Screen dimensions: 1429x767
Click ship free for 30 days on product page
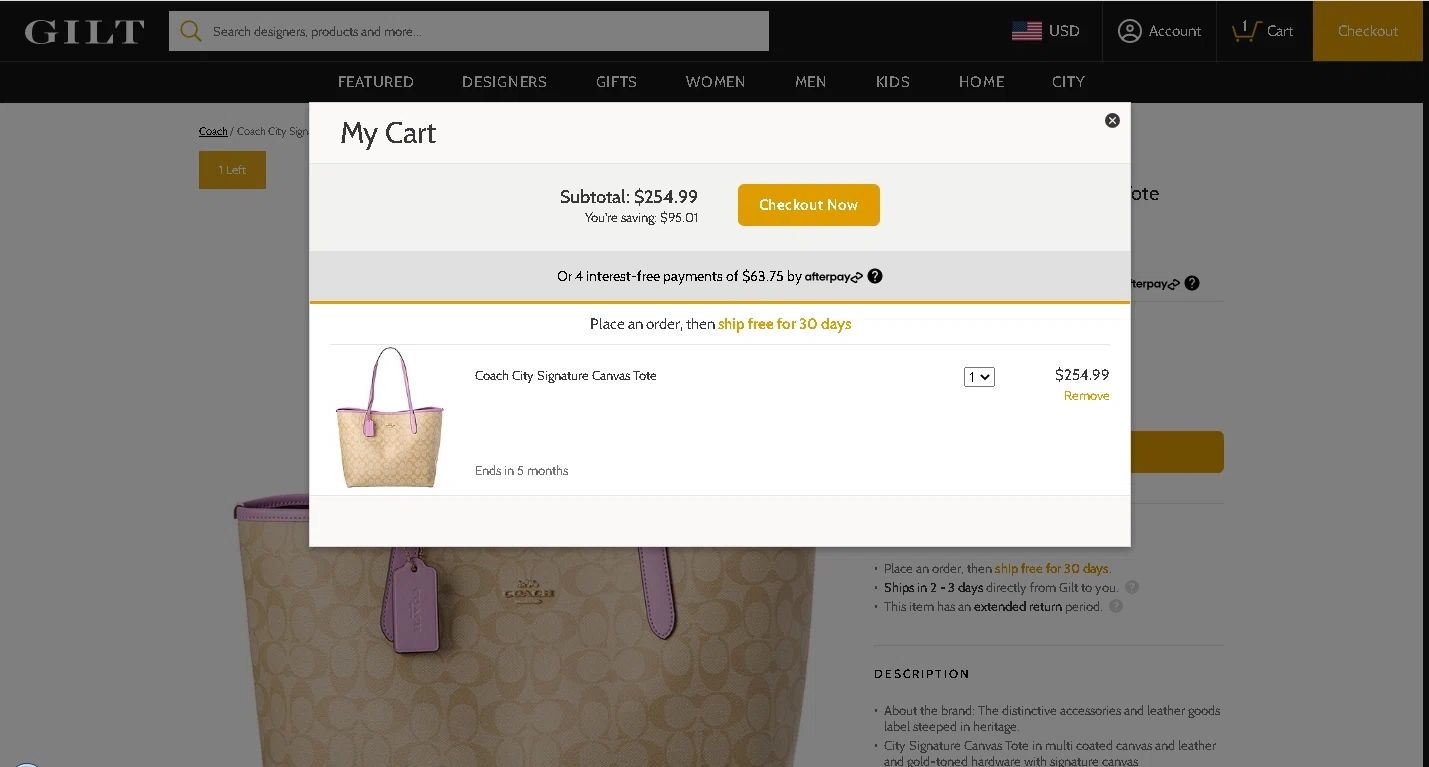pyautogui.click(x=1051, y=568)
